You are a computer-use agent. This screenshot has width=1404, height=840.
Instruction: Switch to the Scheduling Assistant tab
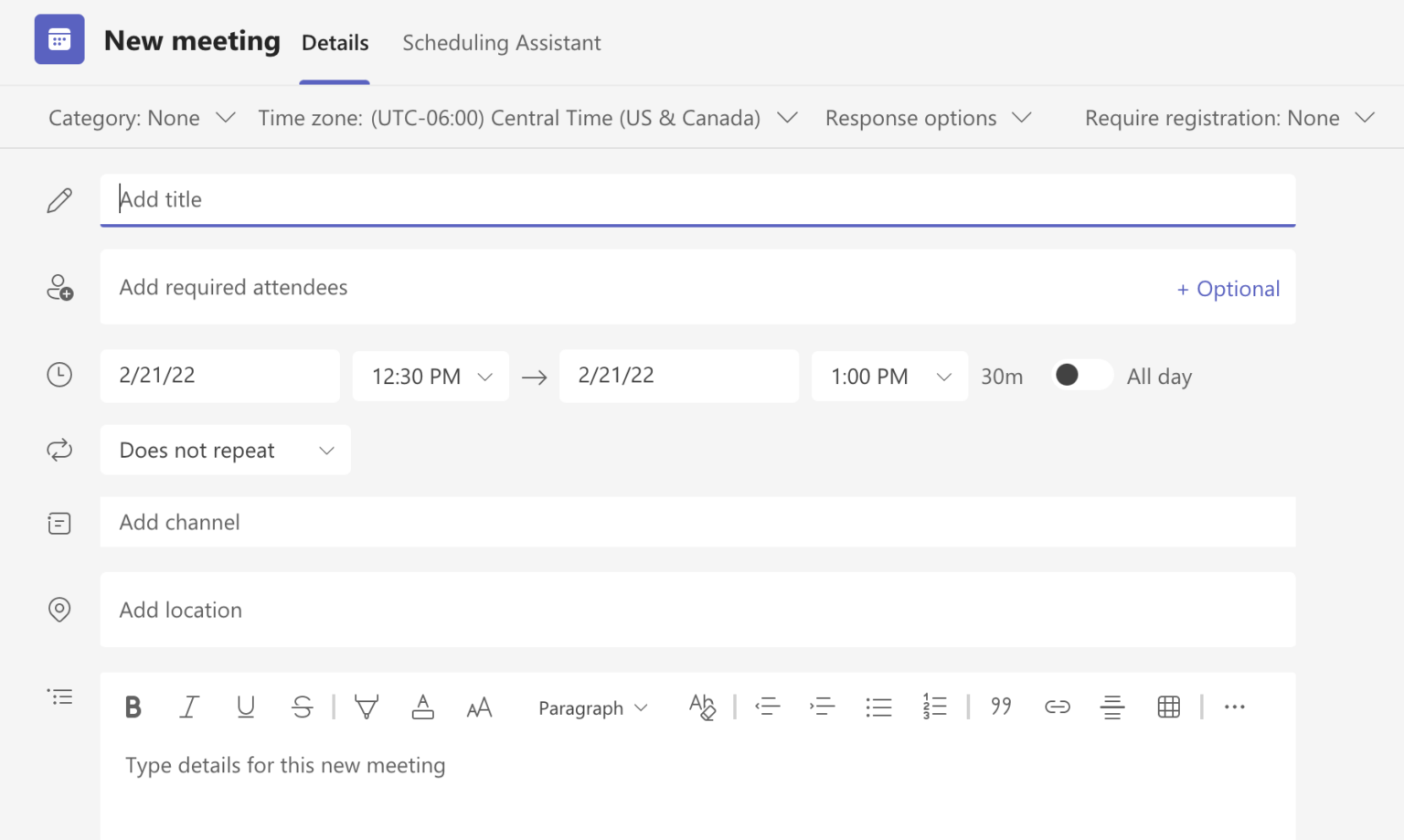(x=501, y=42)
